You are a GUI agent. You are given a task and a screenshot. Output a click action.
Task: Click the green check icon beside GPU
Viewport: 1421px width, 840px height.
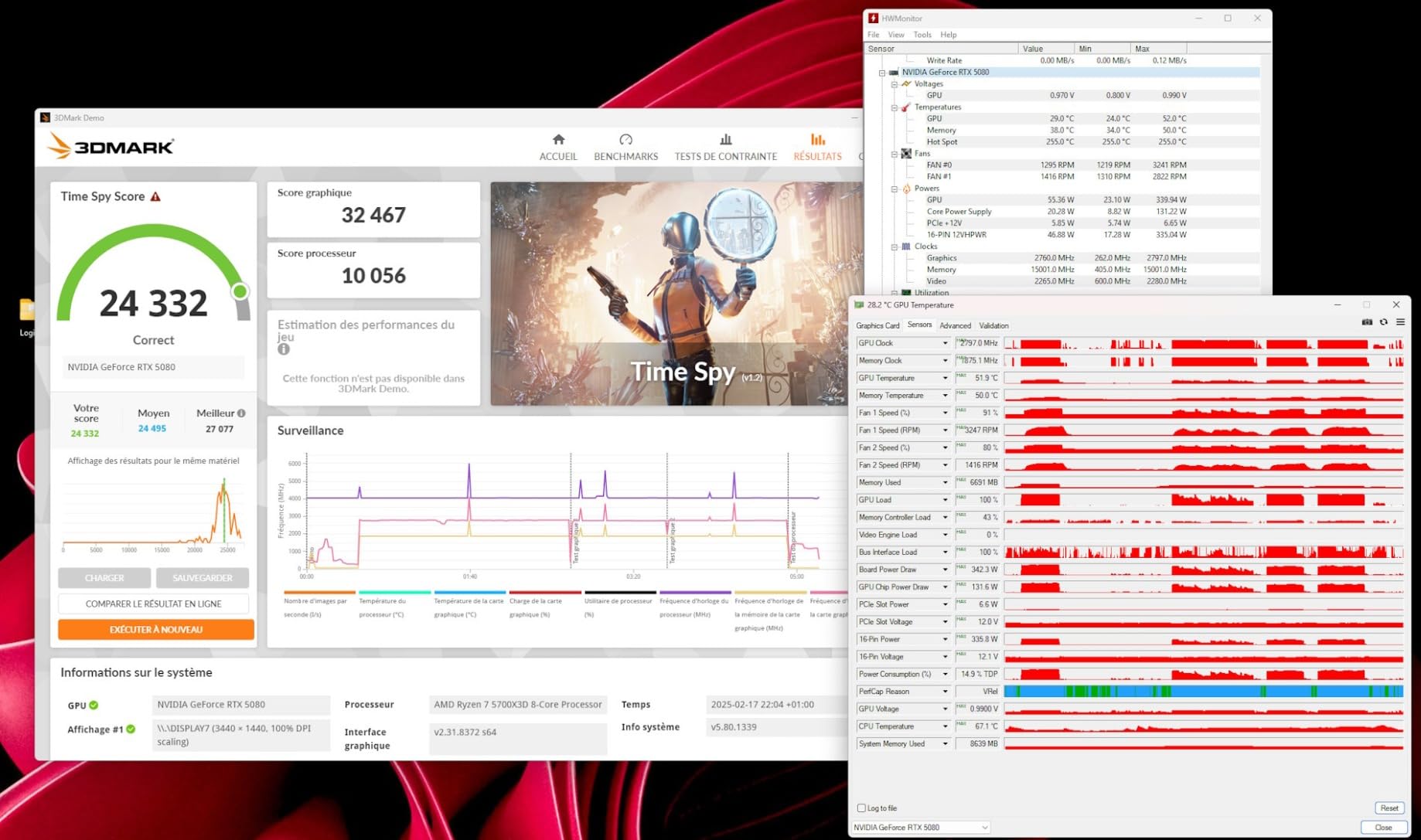tap(94, 706)
